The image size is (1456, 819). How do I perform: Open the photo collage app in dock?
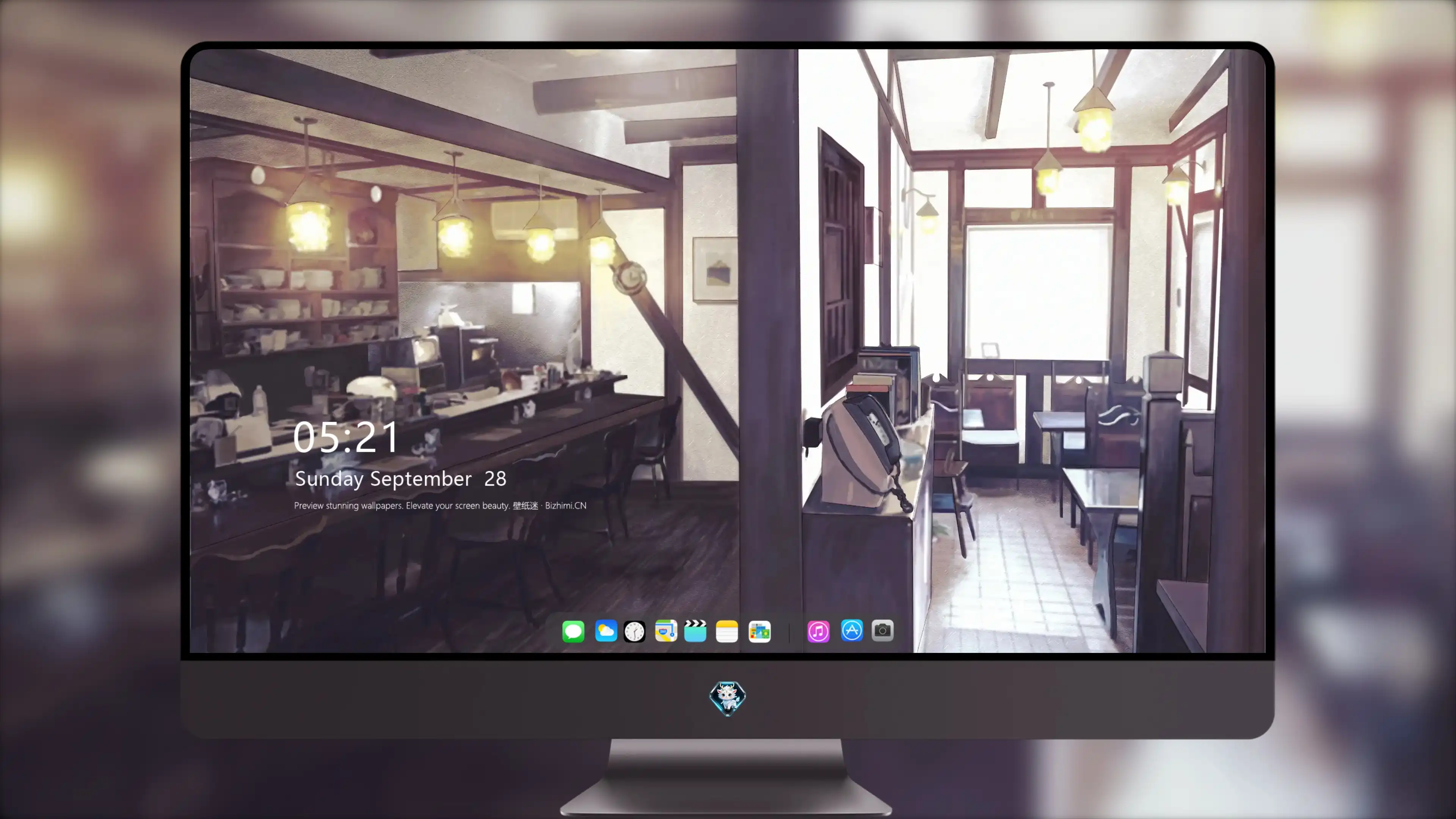pyautogui.click(x=759, y=631)
